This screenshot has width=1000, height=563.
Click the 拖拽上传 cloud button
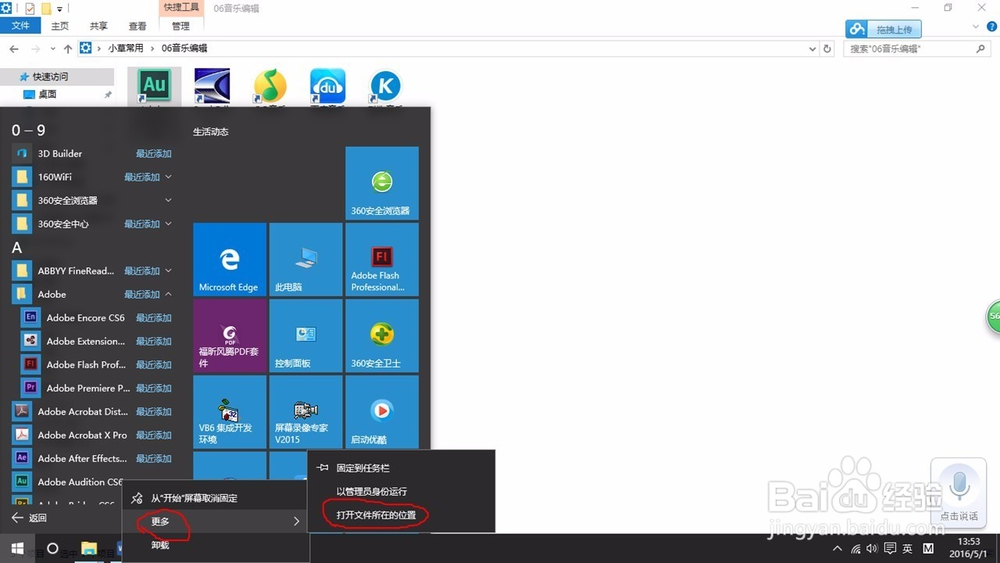tap(883, 29)
